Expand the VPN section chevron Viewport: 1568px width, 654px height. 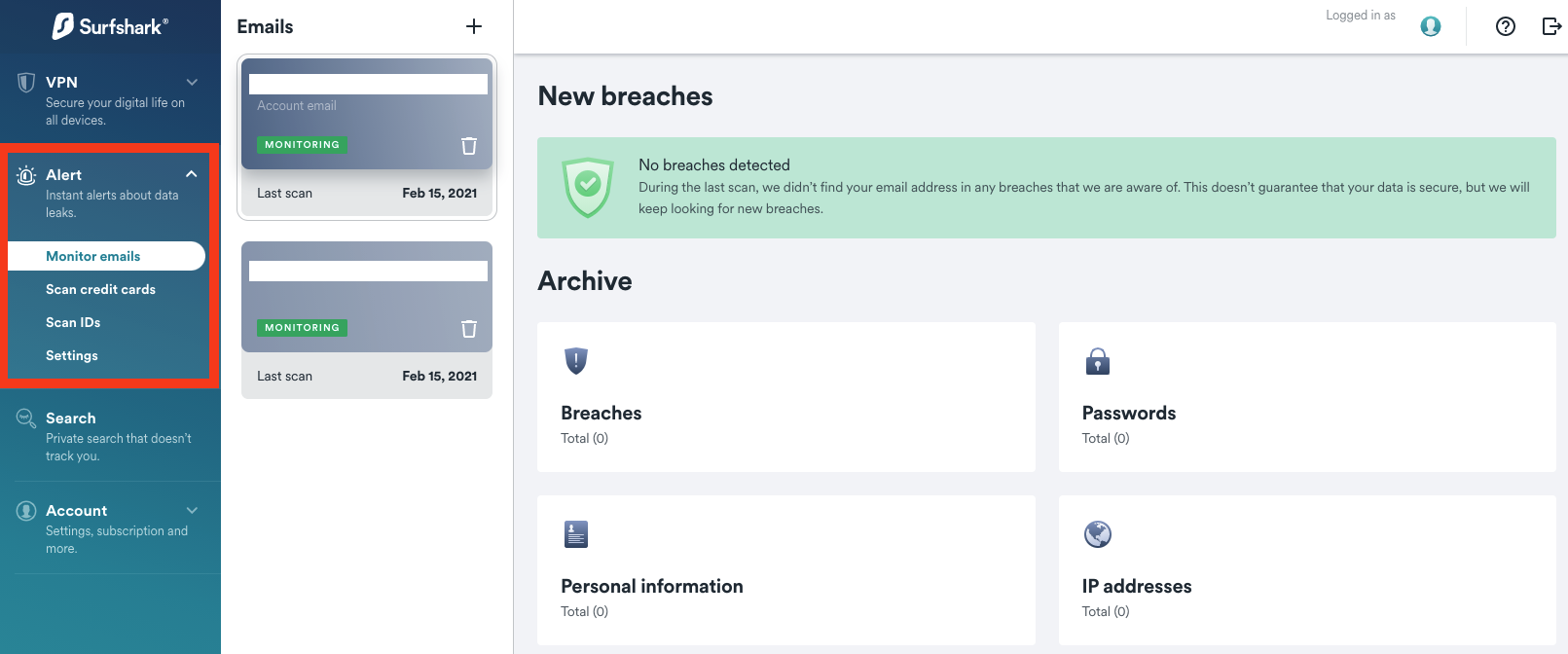coord(192,82)
